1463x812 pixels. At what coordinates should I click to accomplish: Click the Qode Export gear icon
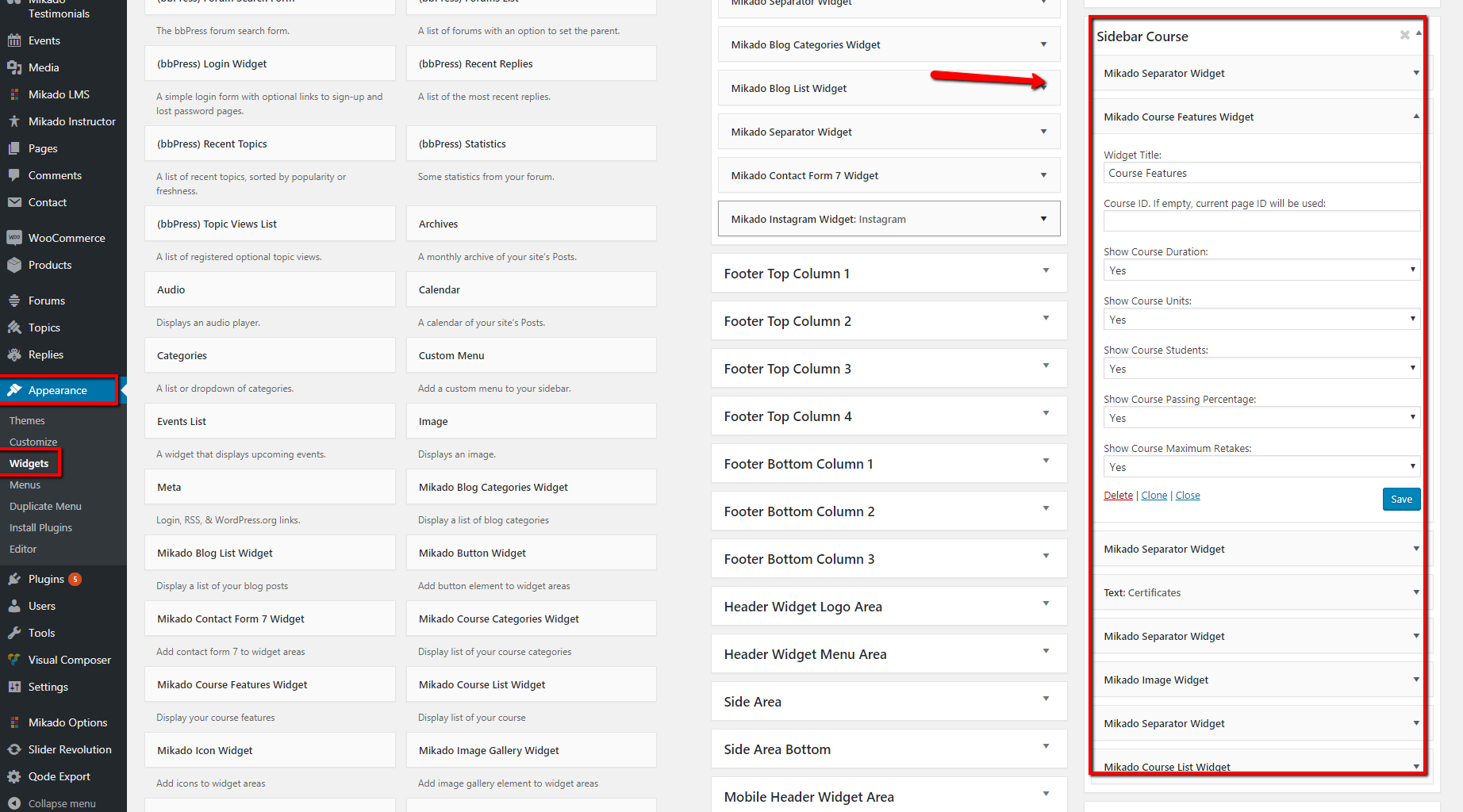pos(14,776)
